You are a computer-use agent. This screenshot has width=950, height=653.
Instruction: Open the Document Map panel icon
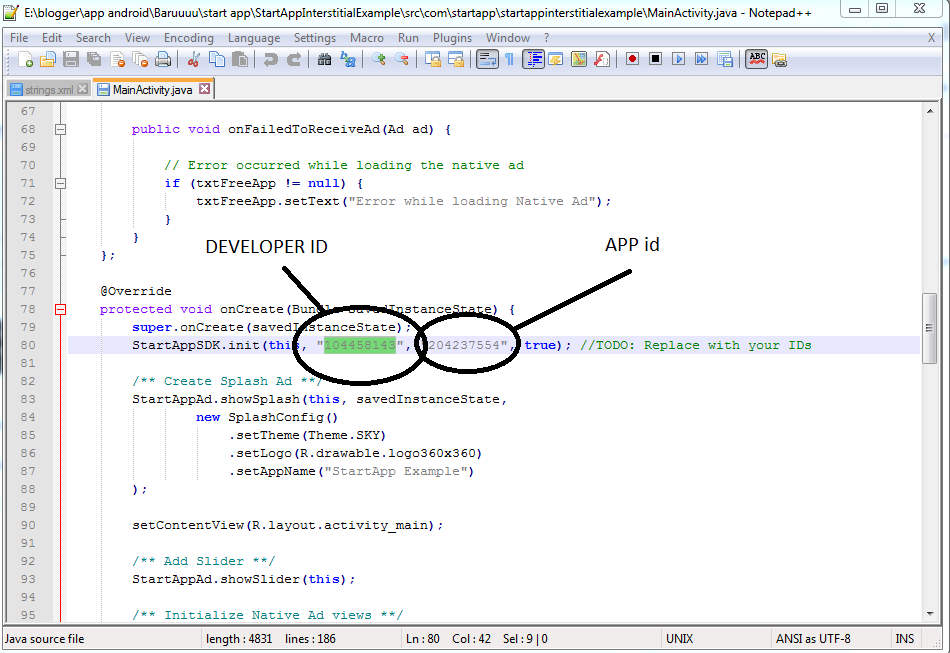click(x=579, y=59)
